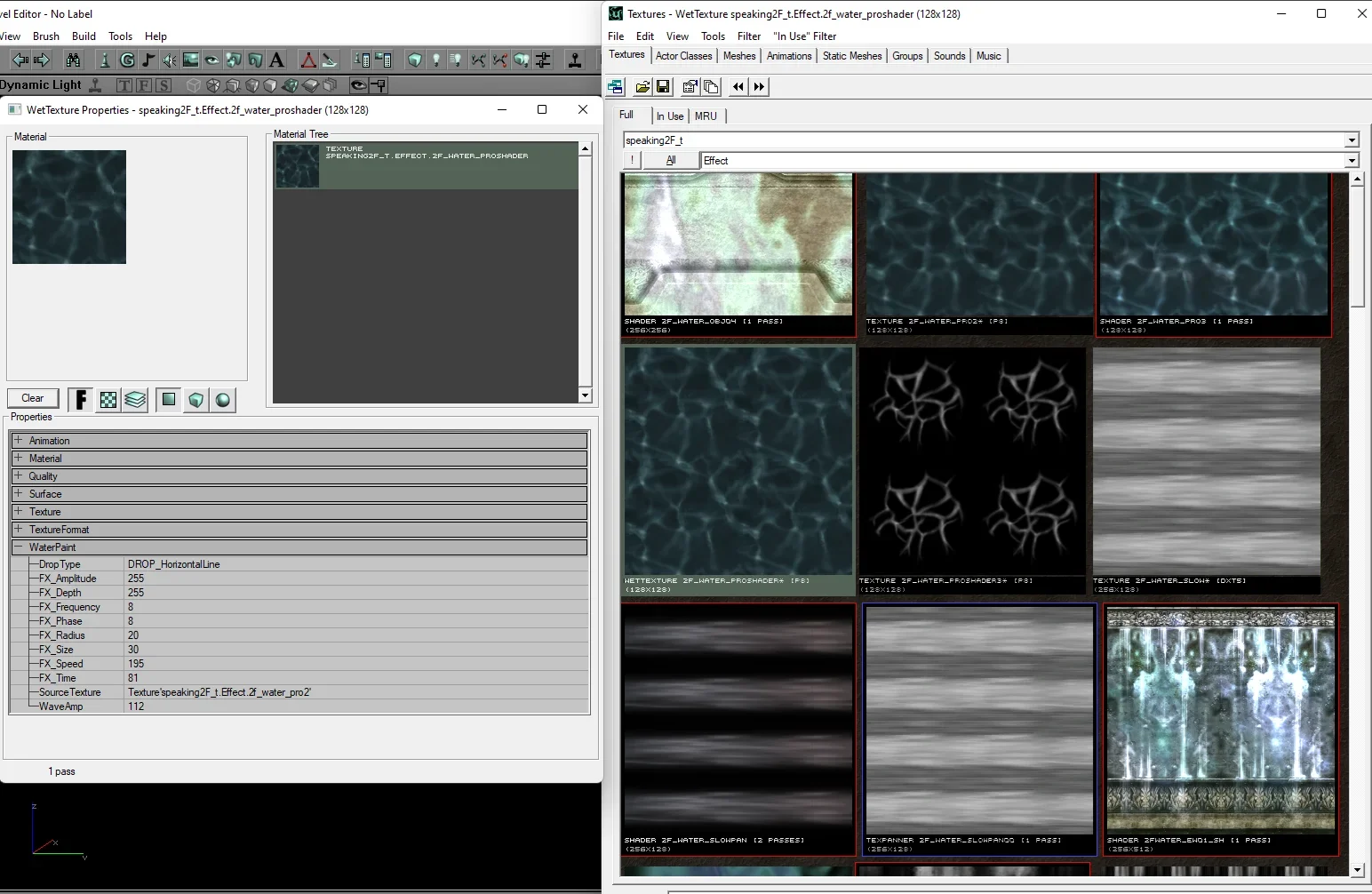Select the flat square preview mode
Viewport: 1372px width, 894px height.
click(169, 400)
